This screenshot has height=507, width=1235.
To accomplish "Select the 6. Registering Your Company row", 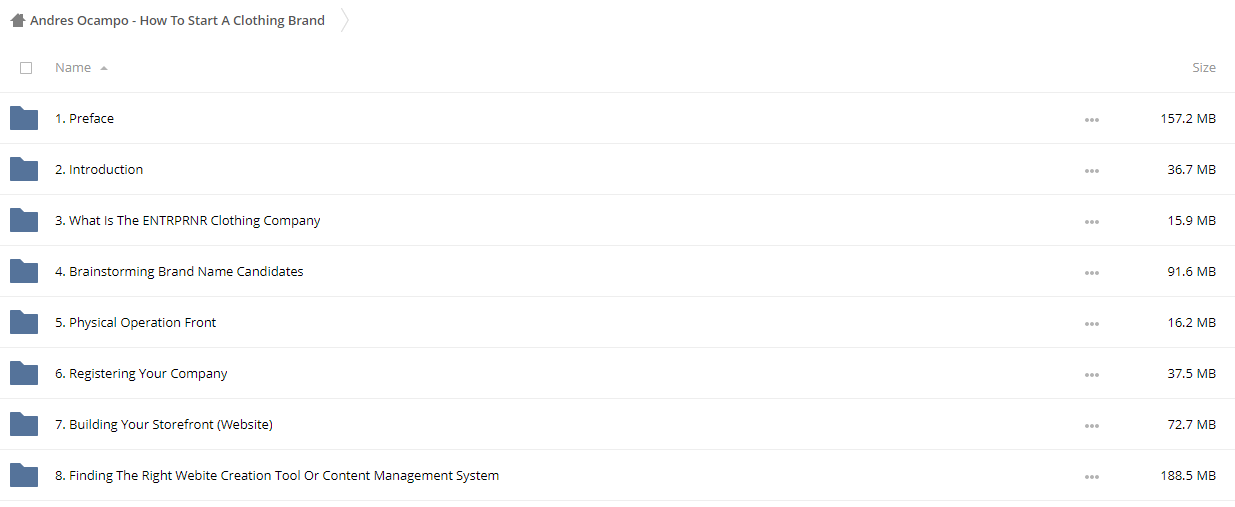I will (617, 373).
